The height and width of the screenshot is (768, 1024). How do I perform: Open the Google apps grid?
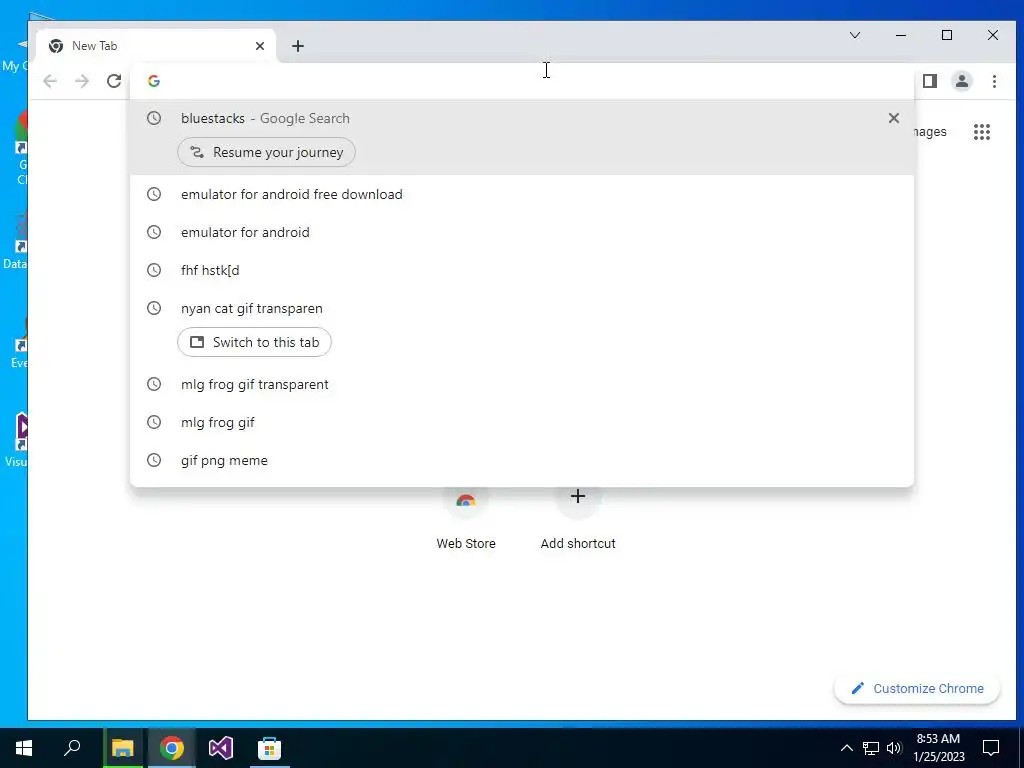982,132
